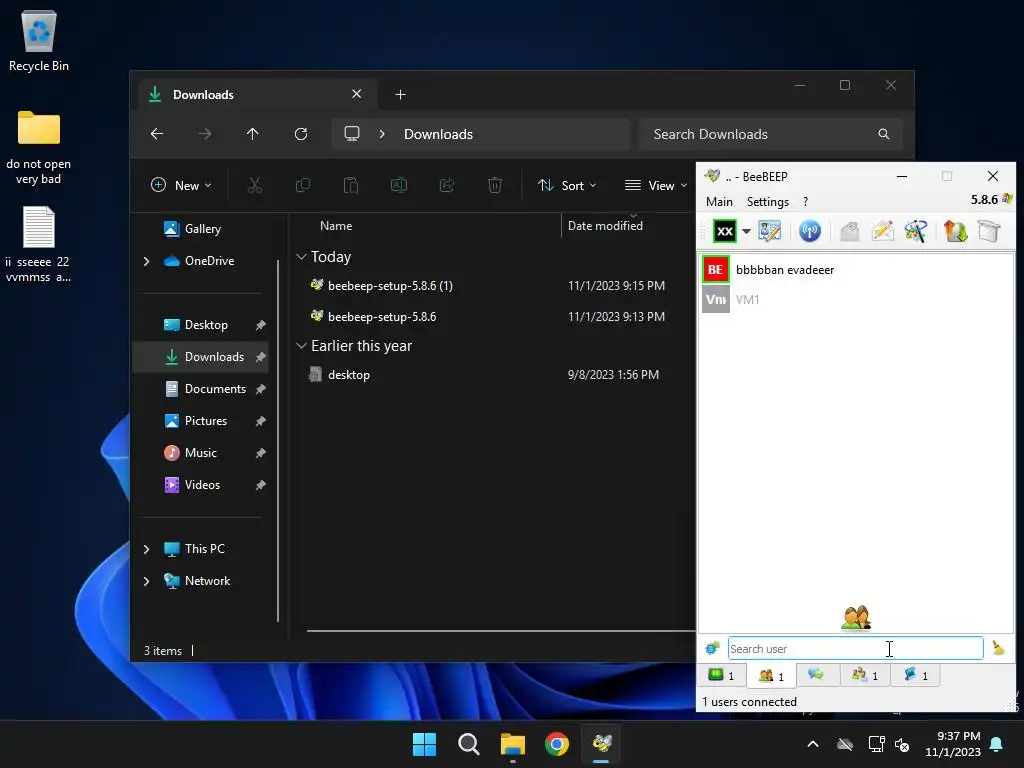Click the Downloads breadcrumb in the address bar

pyautogui.click(x=438, y=134)
